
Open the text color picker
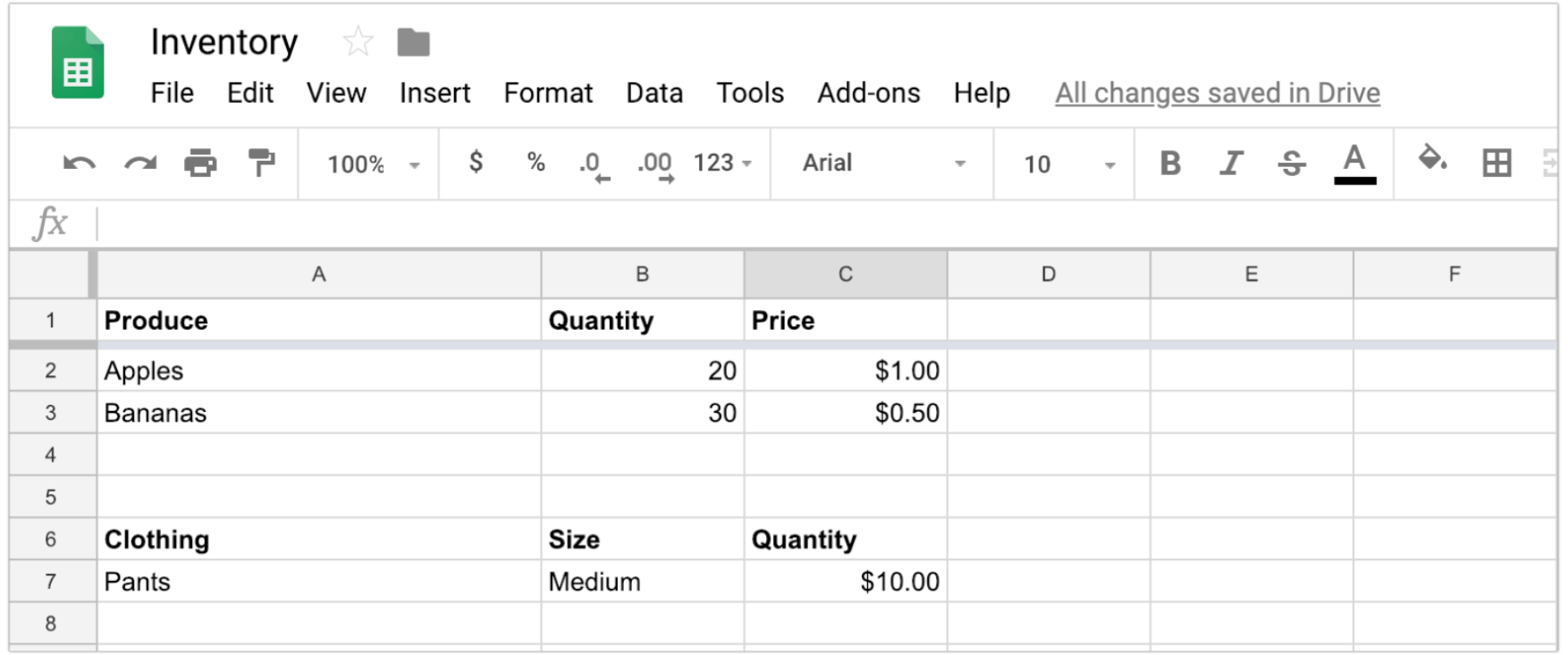(1354, 164)
